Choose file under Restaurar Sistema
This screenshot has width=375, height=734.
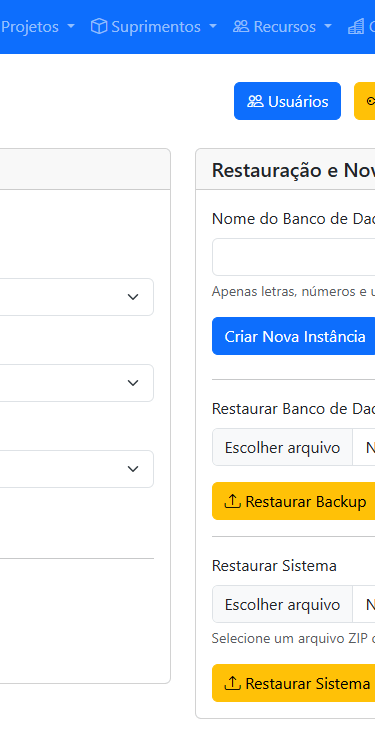[282, 604]
